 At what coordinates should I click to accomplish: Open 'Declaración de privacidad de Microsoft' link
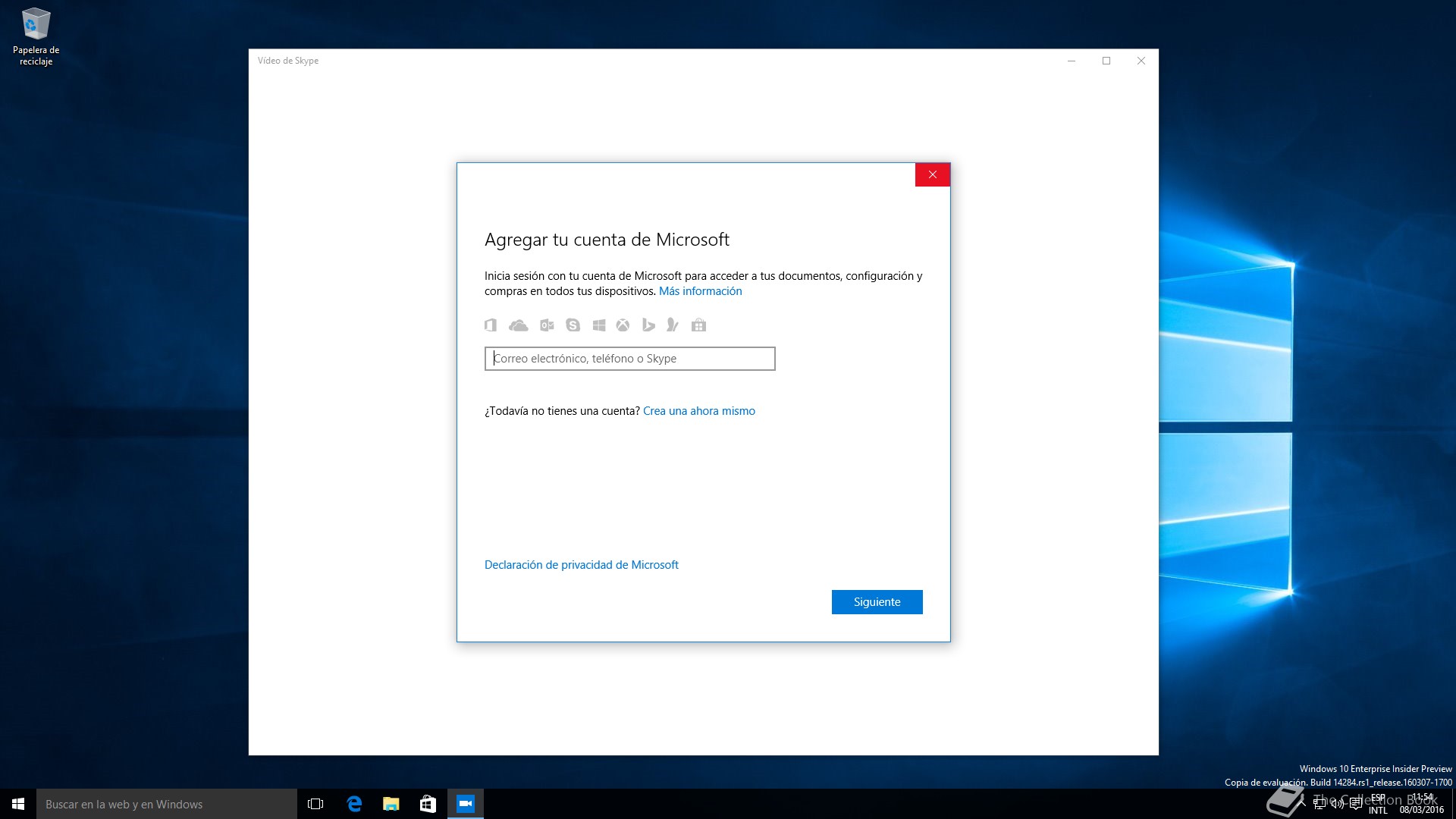581,565
